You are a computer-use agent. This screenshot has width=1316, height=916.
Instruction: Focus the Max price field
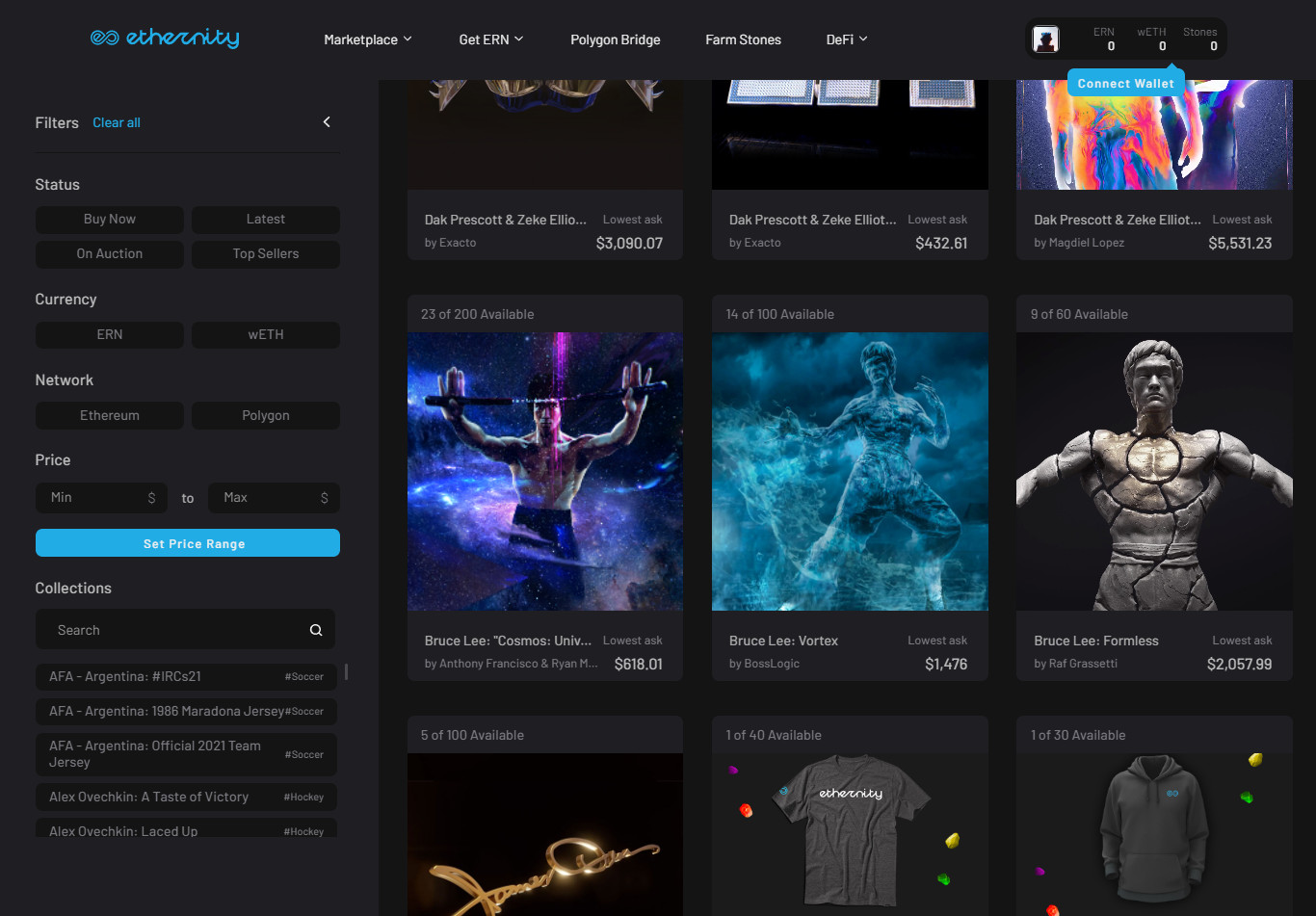click(x=274, y=498)
